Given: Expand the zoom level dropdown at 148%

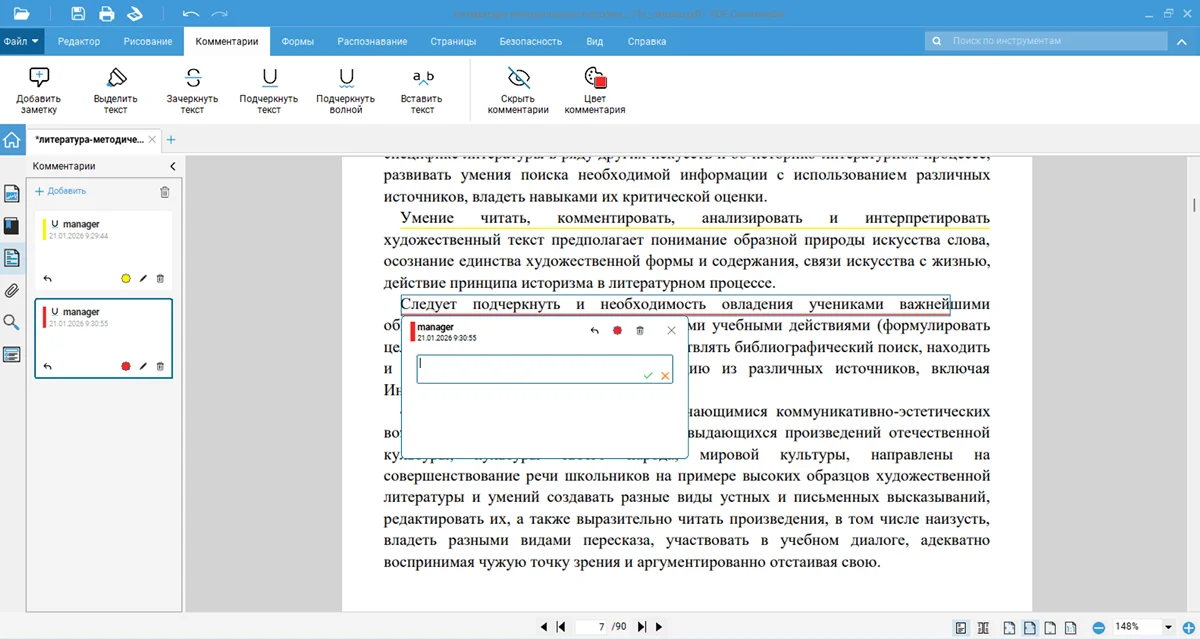Looking at the screenshot, I should 1169,627.
